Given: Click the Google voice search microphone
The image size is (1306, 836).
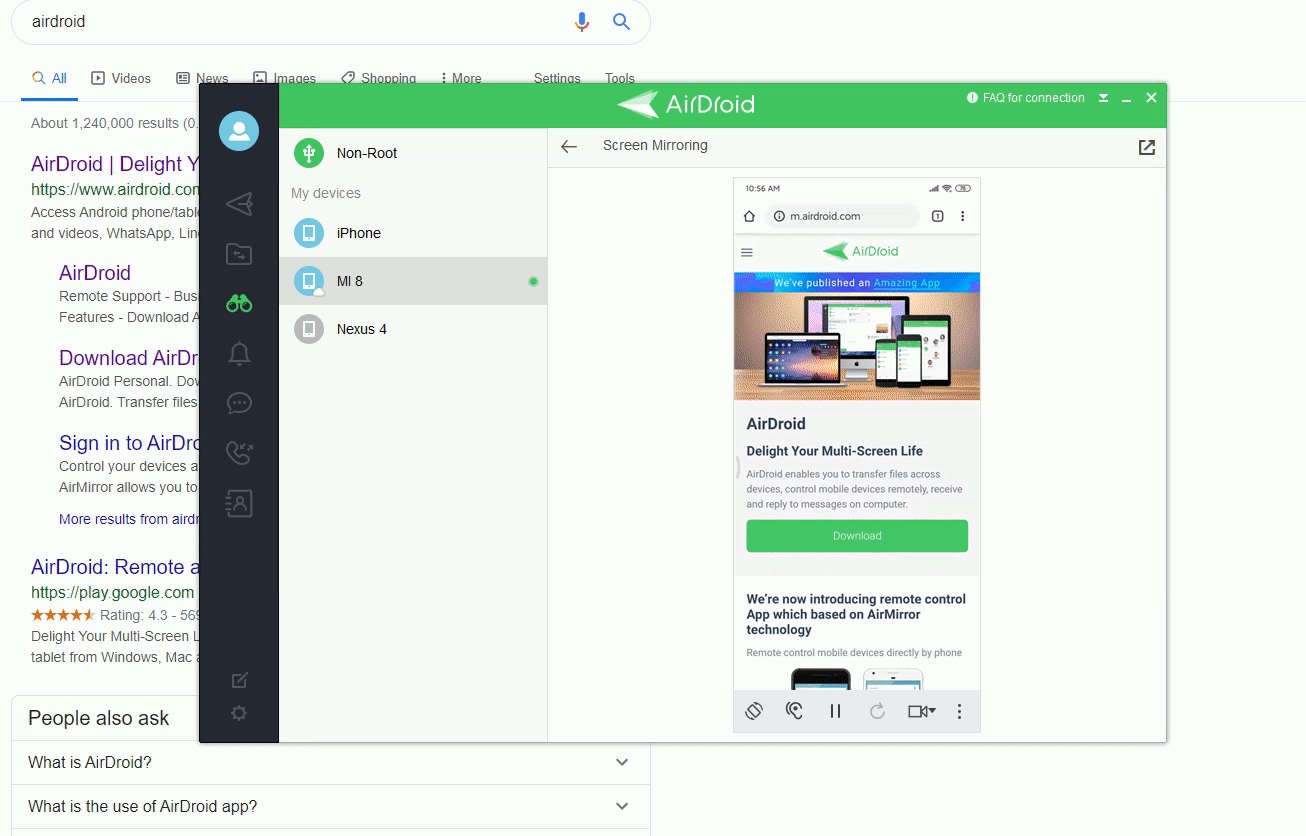Looking at the screenshot, I should (x=582, y=22).
